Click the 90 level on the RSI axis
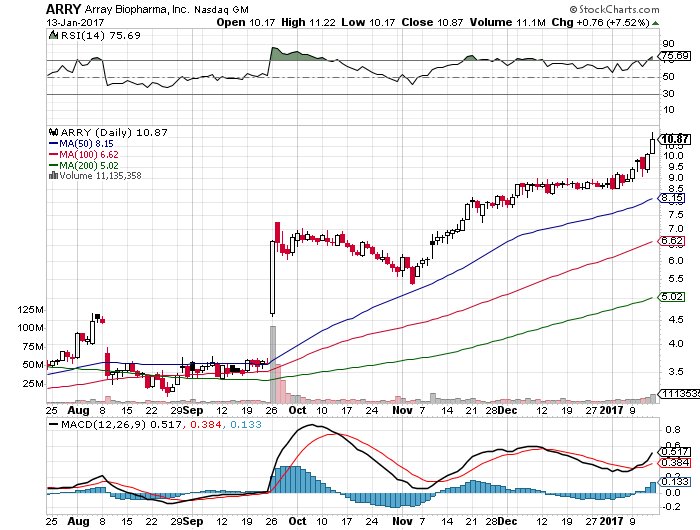This screenshot has height=530, width=700. point(669,44)
